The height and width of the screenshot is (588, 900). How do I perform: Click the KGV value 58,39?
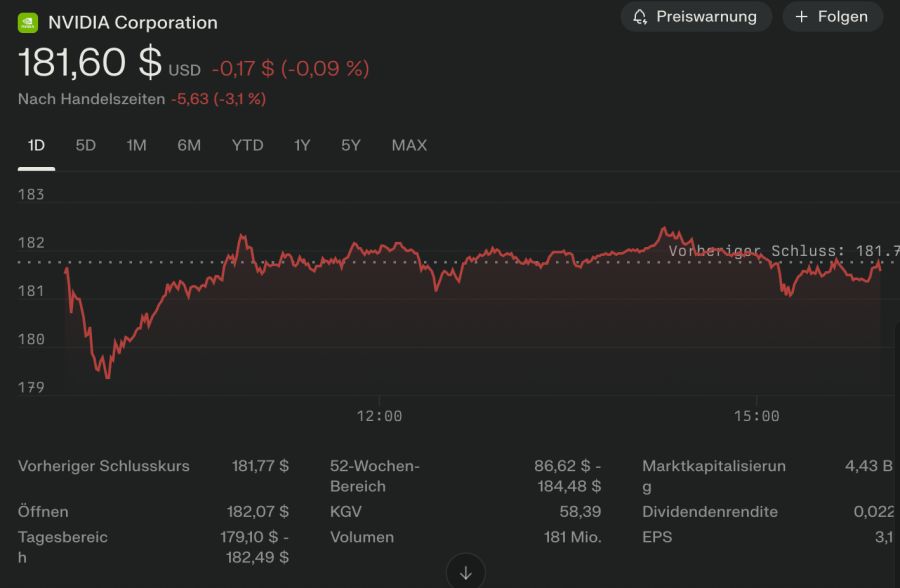coord(580,511)
